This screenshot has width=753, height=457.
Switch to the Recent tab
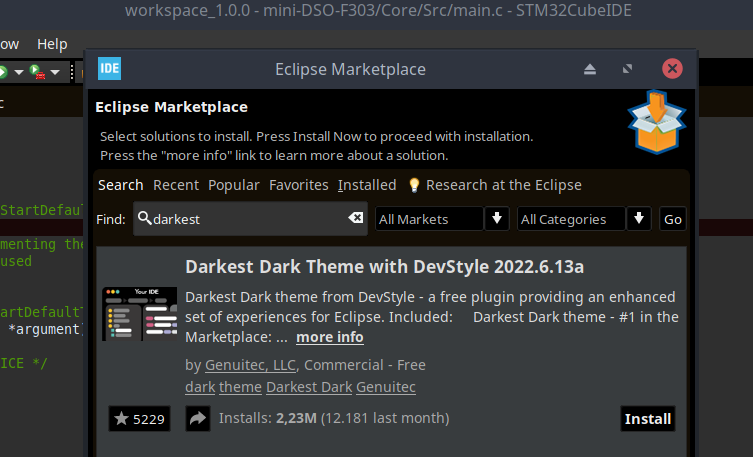pyautogui.click(x=176, y=185)
